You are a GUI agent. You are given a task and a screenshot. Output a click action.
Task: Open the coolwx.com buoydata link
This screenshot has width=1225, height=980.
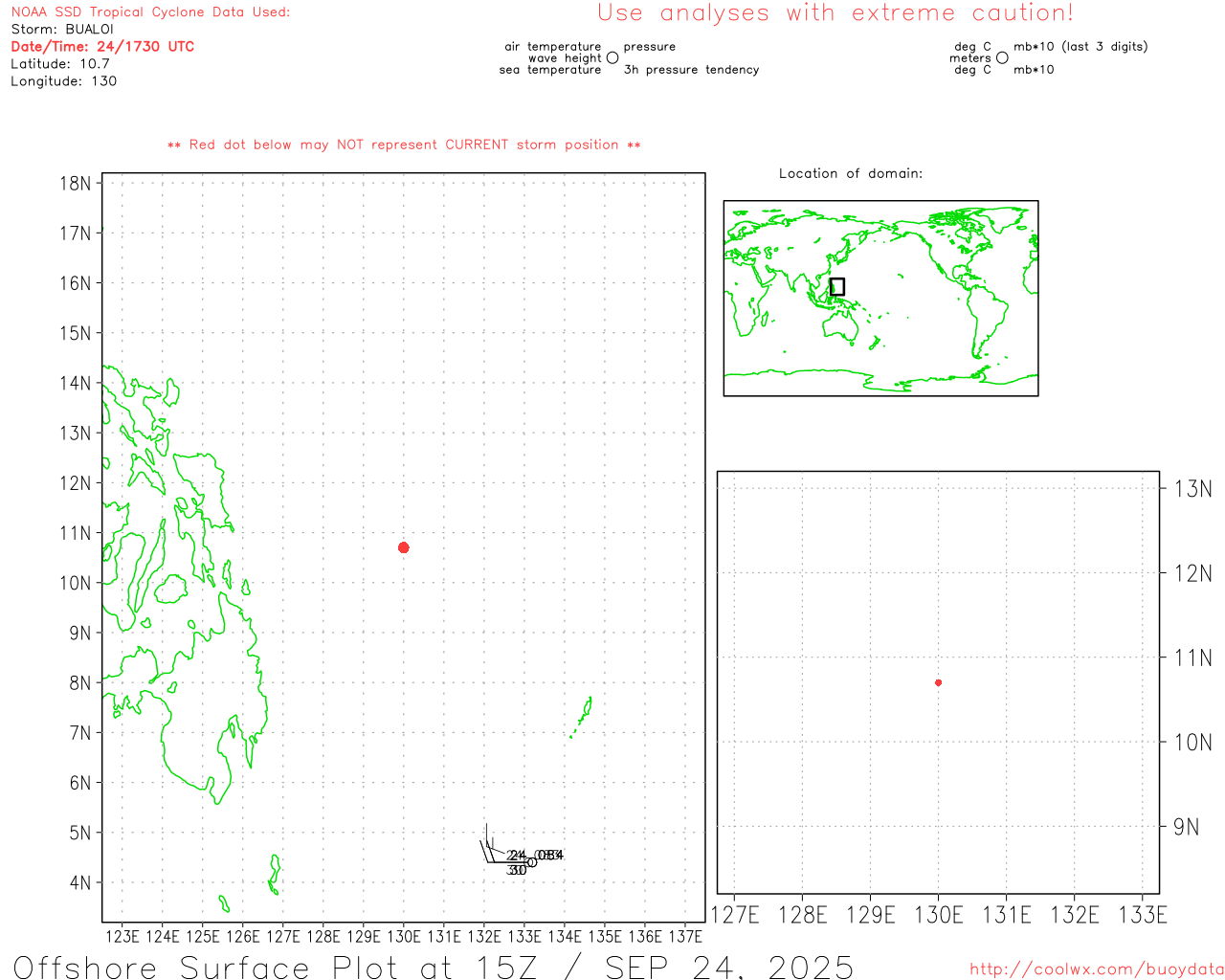[1096, 969]
